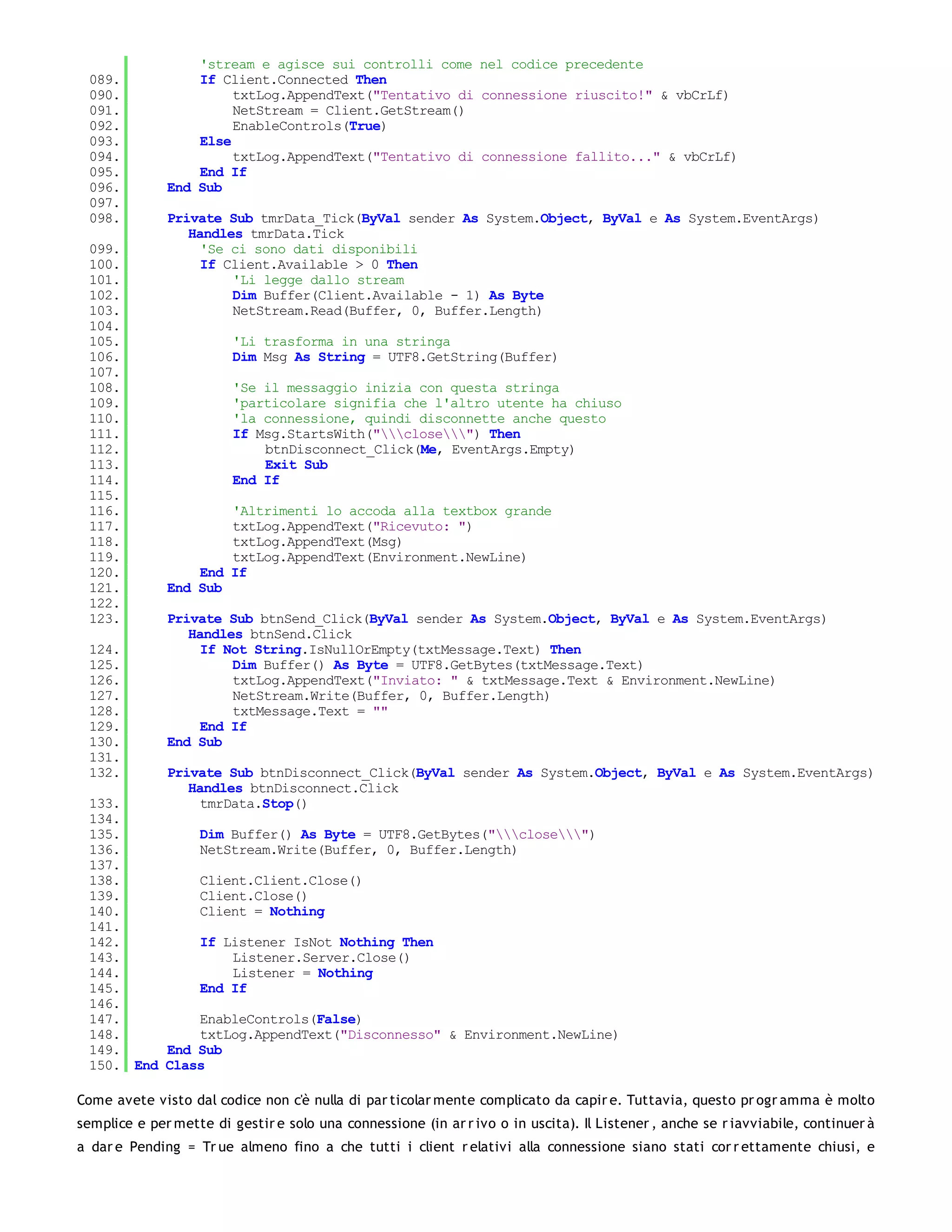This screenshot has width=952, height=1232.
Task: Click 'Private Sub tmrData_Tick' declaration
Action: pos(261,219)
